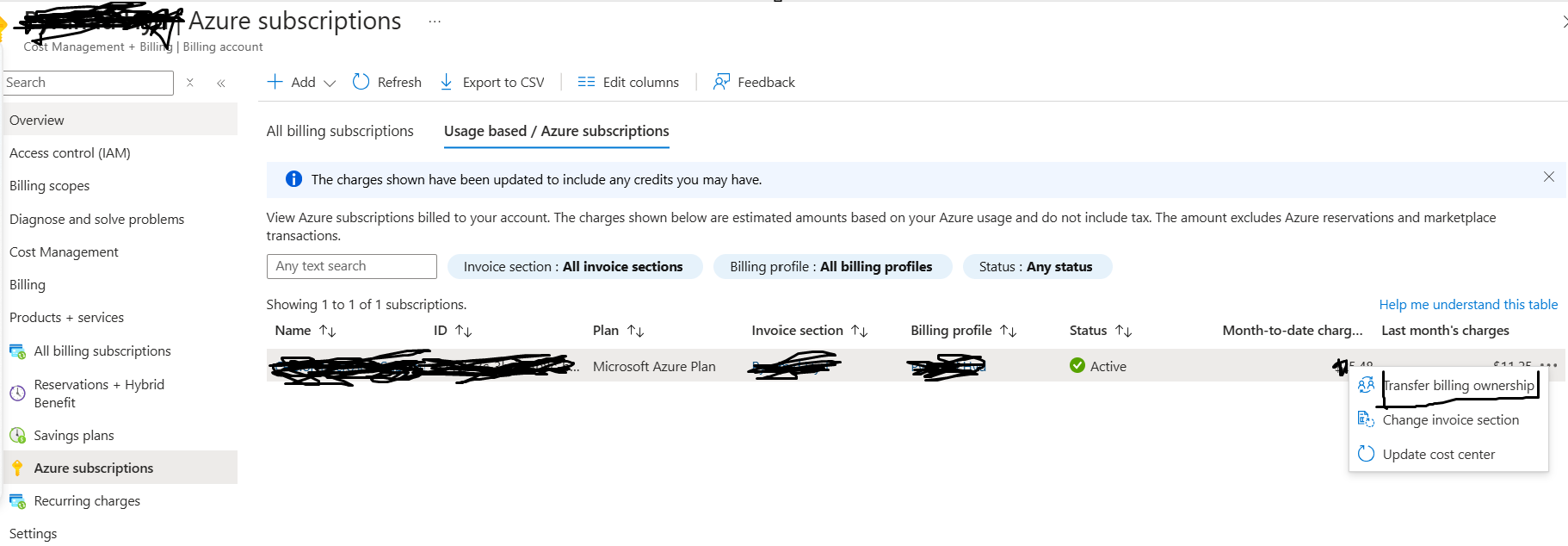Open the Billing profile filter
Screen dimensions: 1568x546
point(831,267)
